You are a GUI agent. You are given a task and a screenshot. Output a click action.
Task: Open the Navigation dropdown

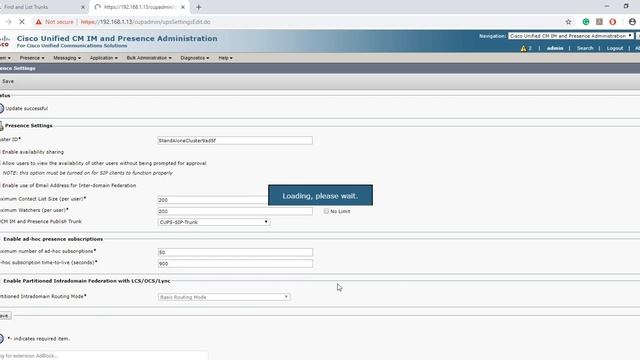(x=571, y=36)
